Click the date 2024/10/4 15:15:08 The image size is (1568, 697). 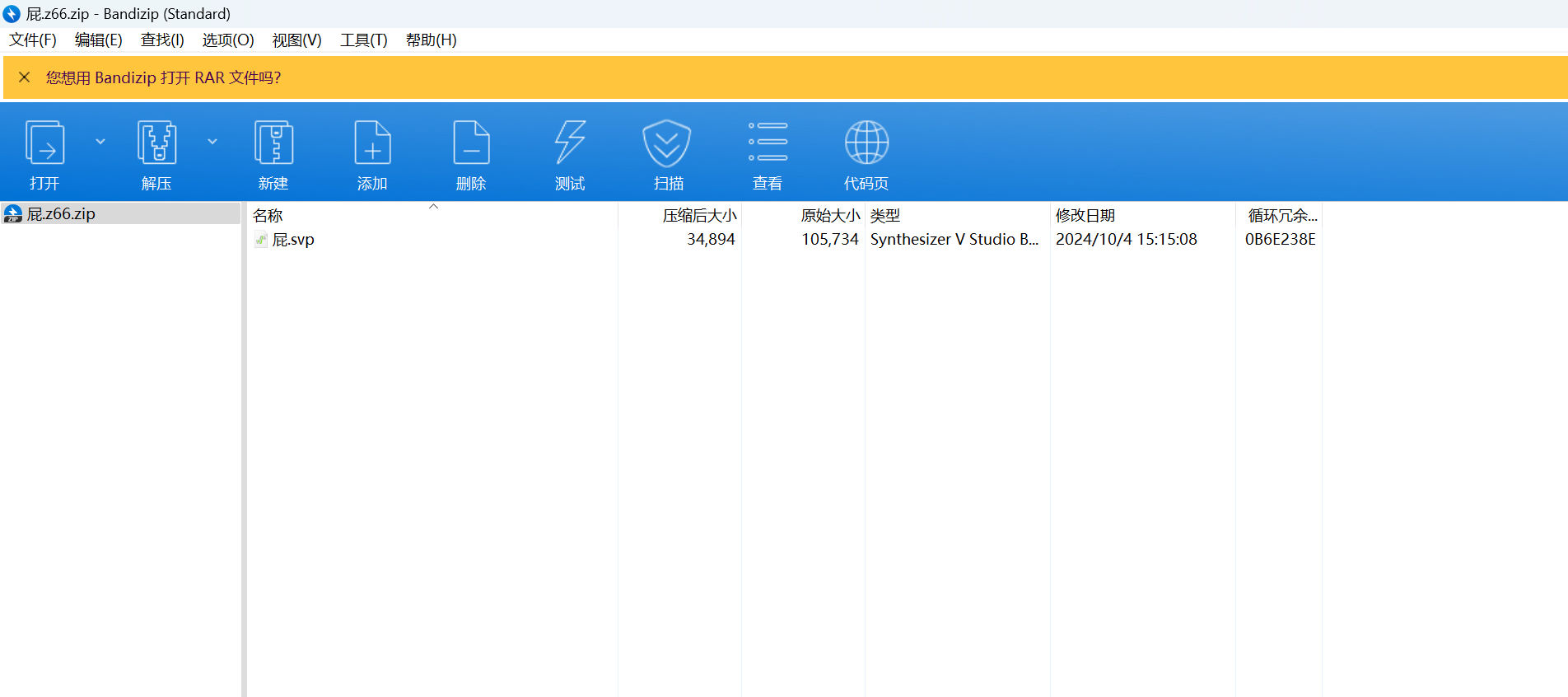coord(1127,240)
